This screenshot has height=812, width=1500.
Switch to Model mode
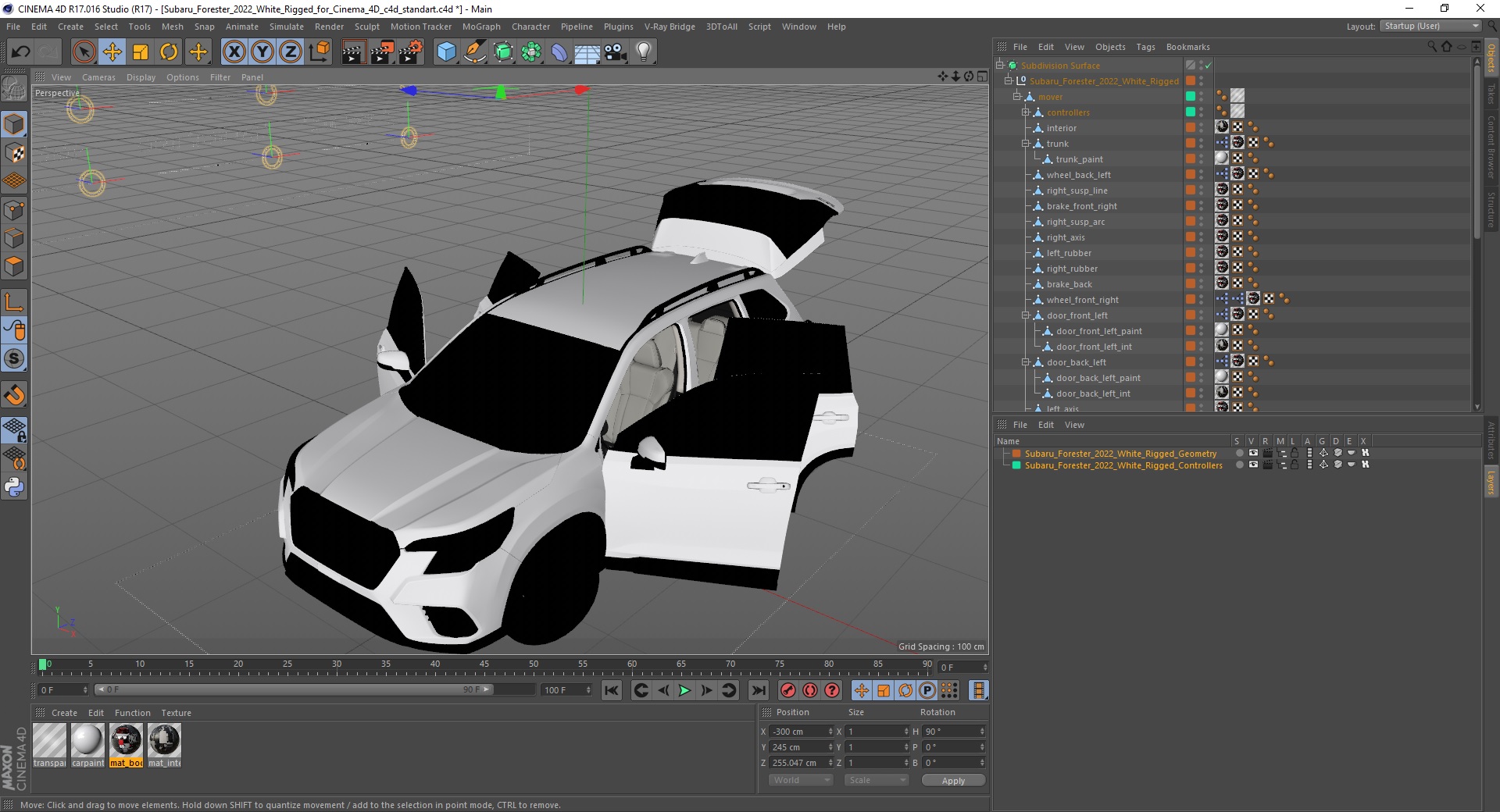pyautogui.click(x=14, y=125)
